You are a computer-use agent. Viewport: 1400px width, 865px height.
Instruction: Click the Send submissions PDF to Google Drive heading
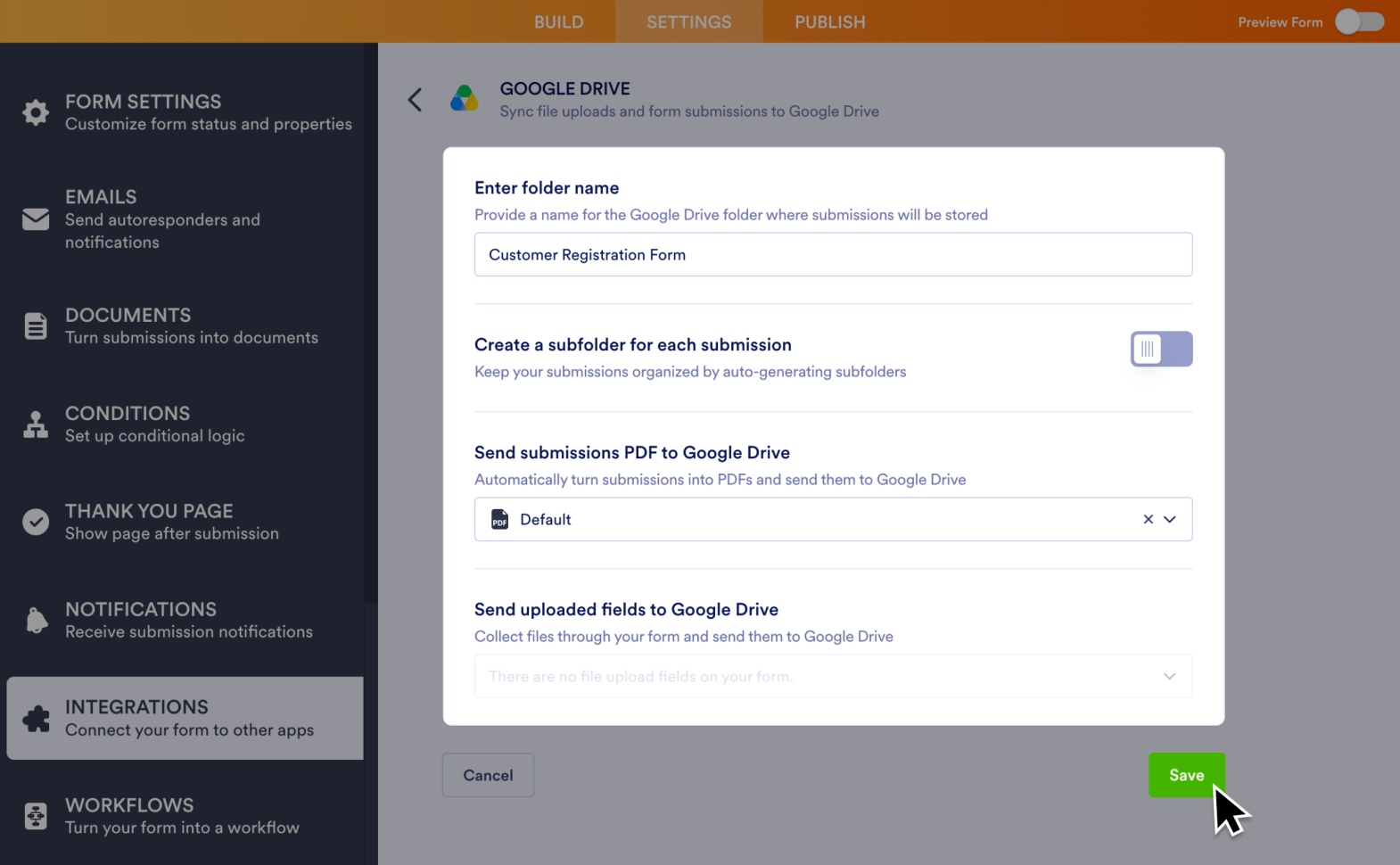tap(632, 452)
